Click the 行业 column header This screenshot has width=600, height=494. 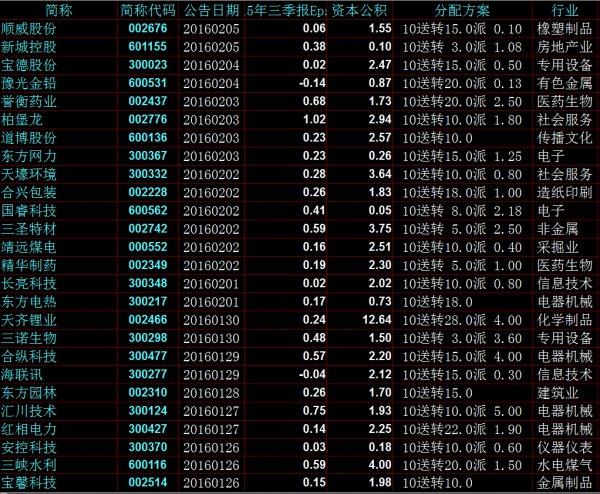[565, 10]
